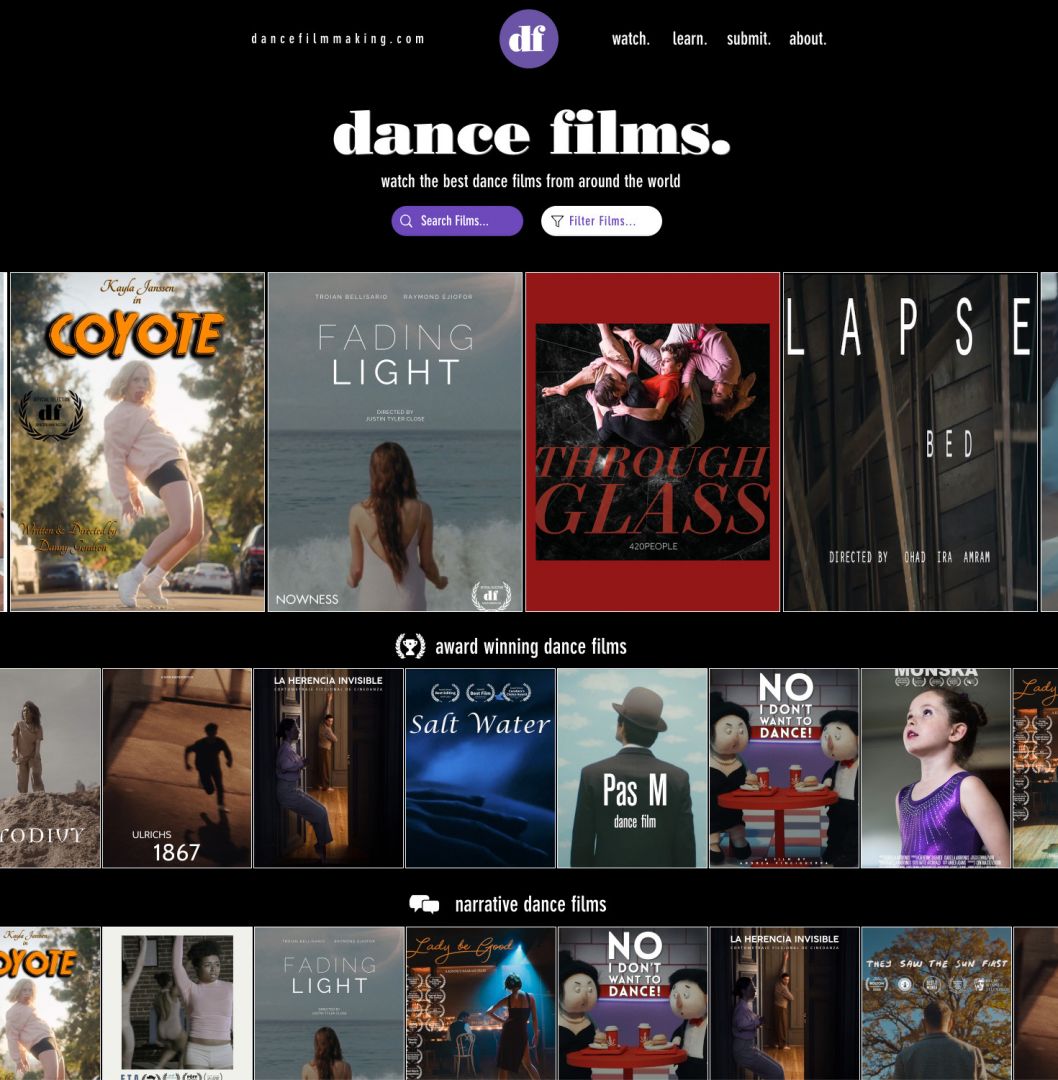The width and height of the screenshot is (1058, 1080).
Task: Select the Lapse Bed film poster
Action: point(910,441)
